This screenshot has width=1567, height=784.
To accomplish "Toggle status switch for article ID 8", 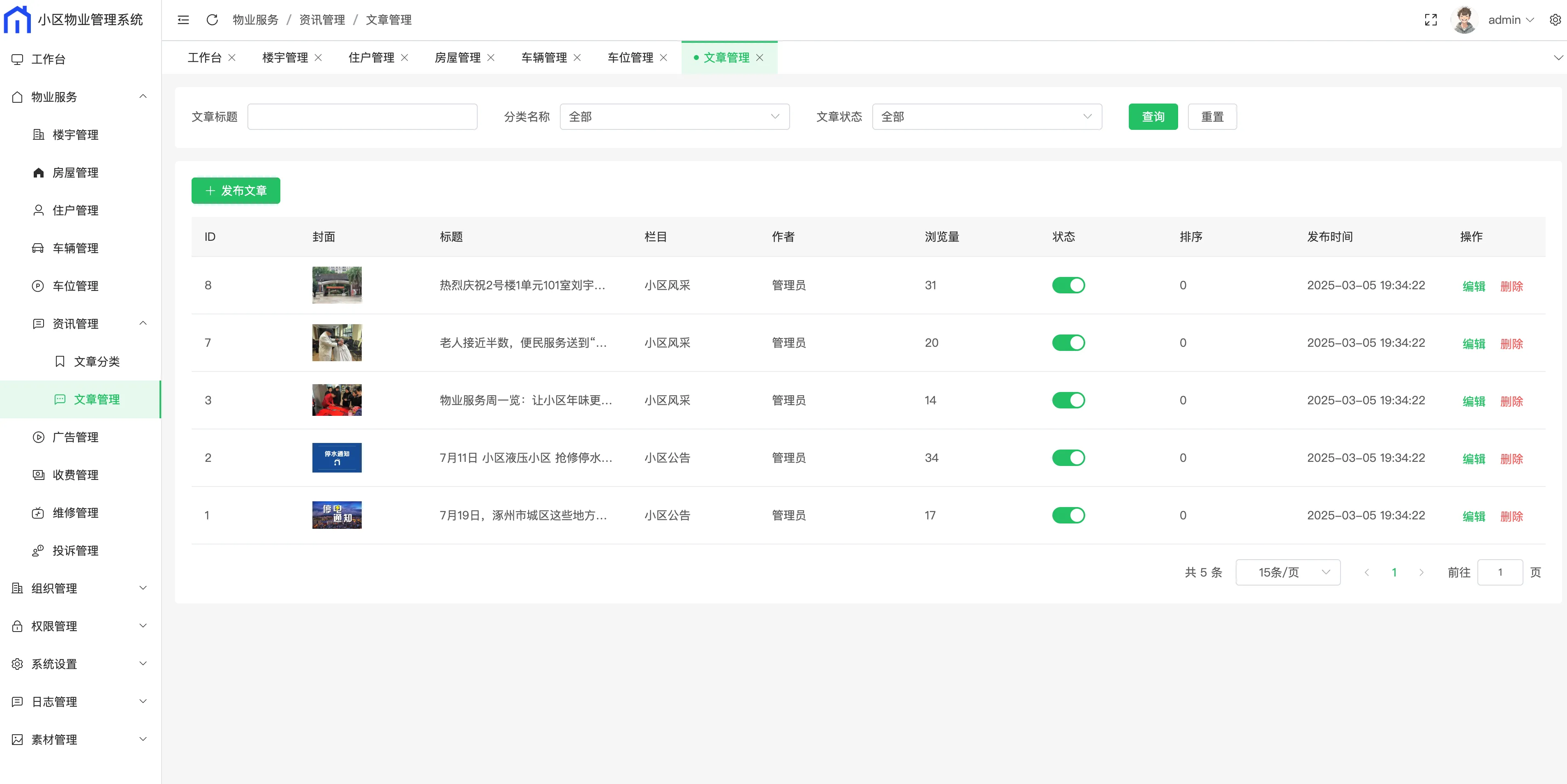I will click(1068, 285).
